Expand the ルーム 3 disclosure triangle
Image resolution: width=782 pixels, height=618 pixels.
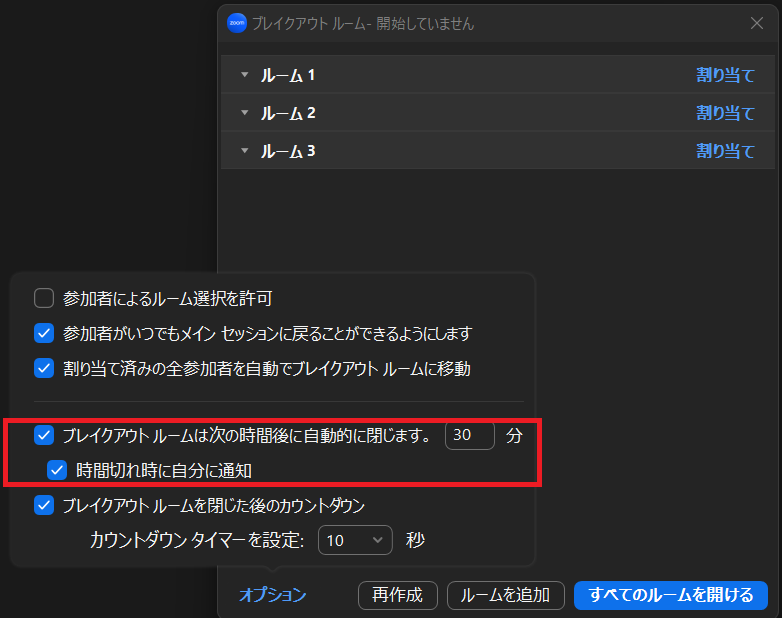click(244, 151)
